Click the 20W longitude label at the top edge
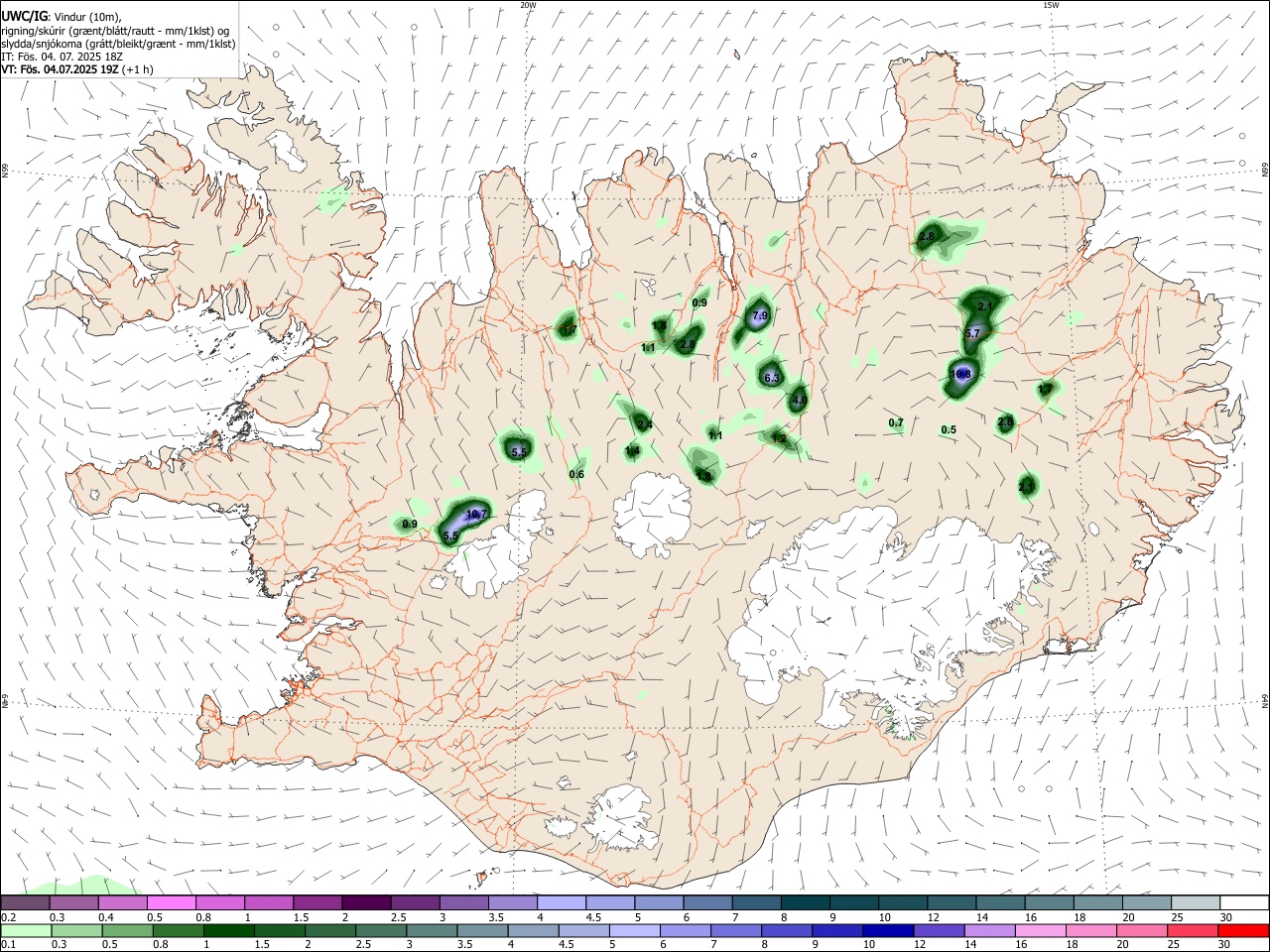 coord(528,5)
